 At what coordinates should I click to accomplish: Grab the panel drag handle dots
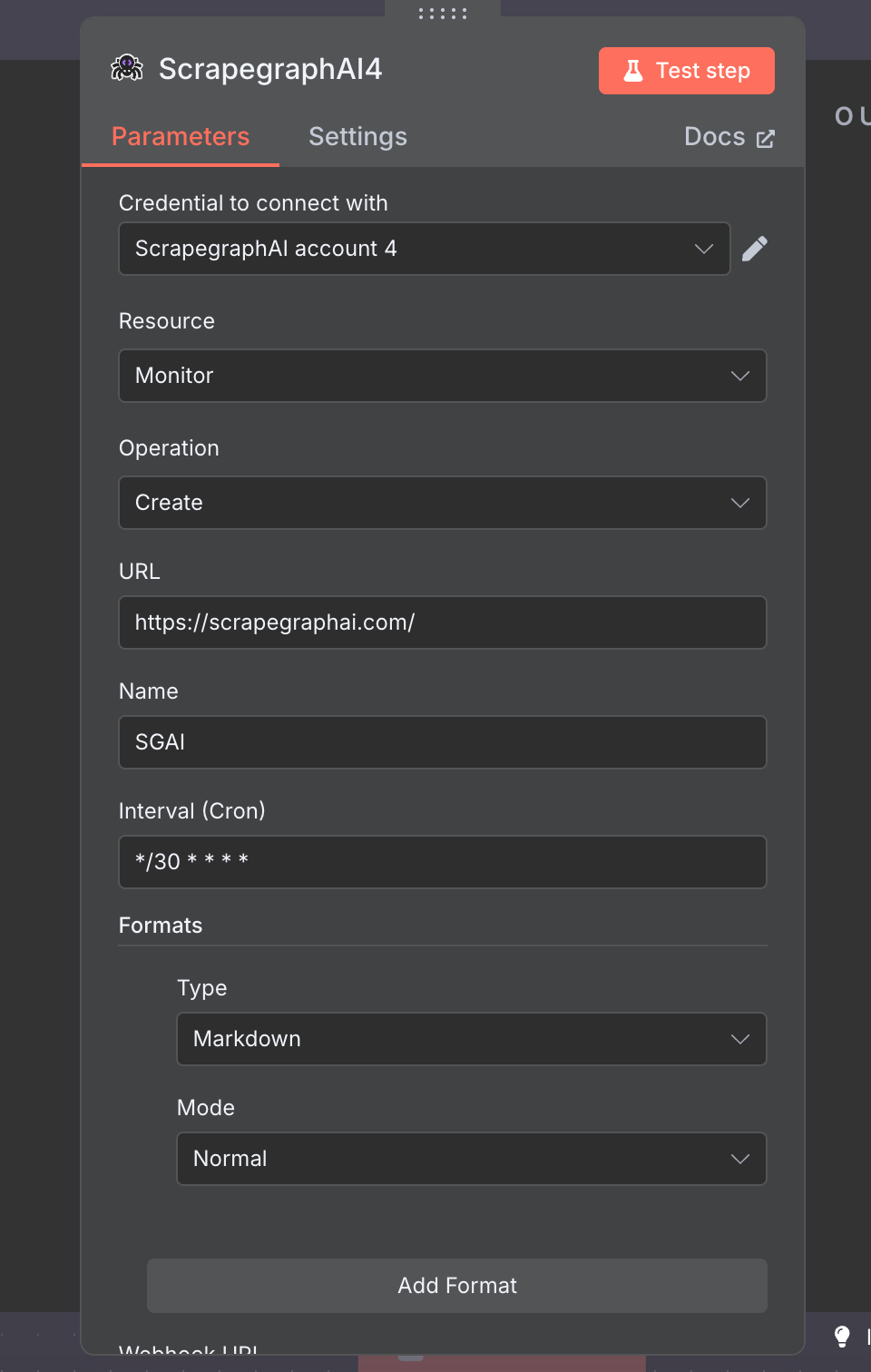[x=443, y=14]
